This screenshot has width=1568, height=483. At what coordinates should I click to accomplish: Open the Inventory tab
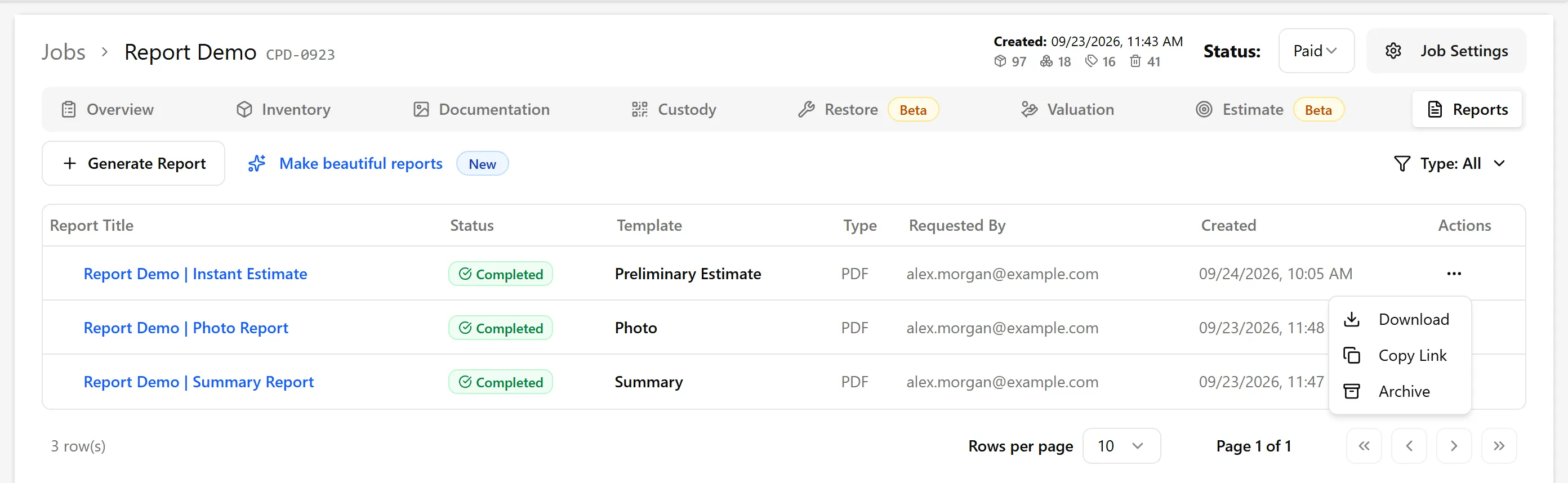(x=284, y=110)
